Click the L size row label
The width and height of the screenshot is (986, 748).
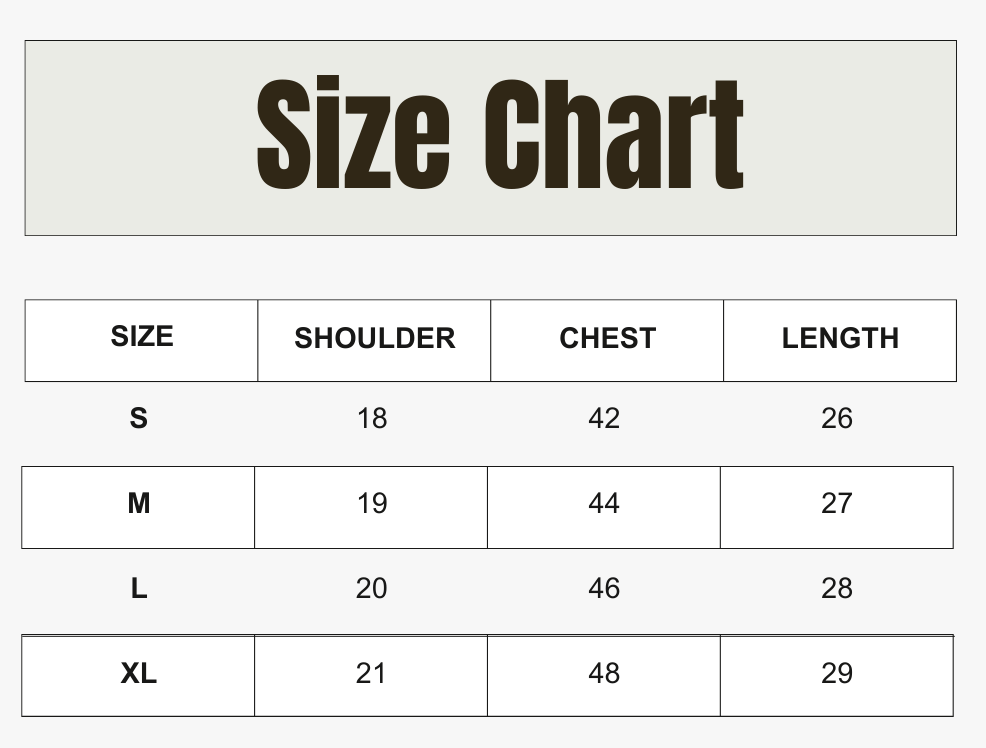(x=138, y=589)
